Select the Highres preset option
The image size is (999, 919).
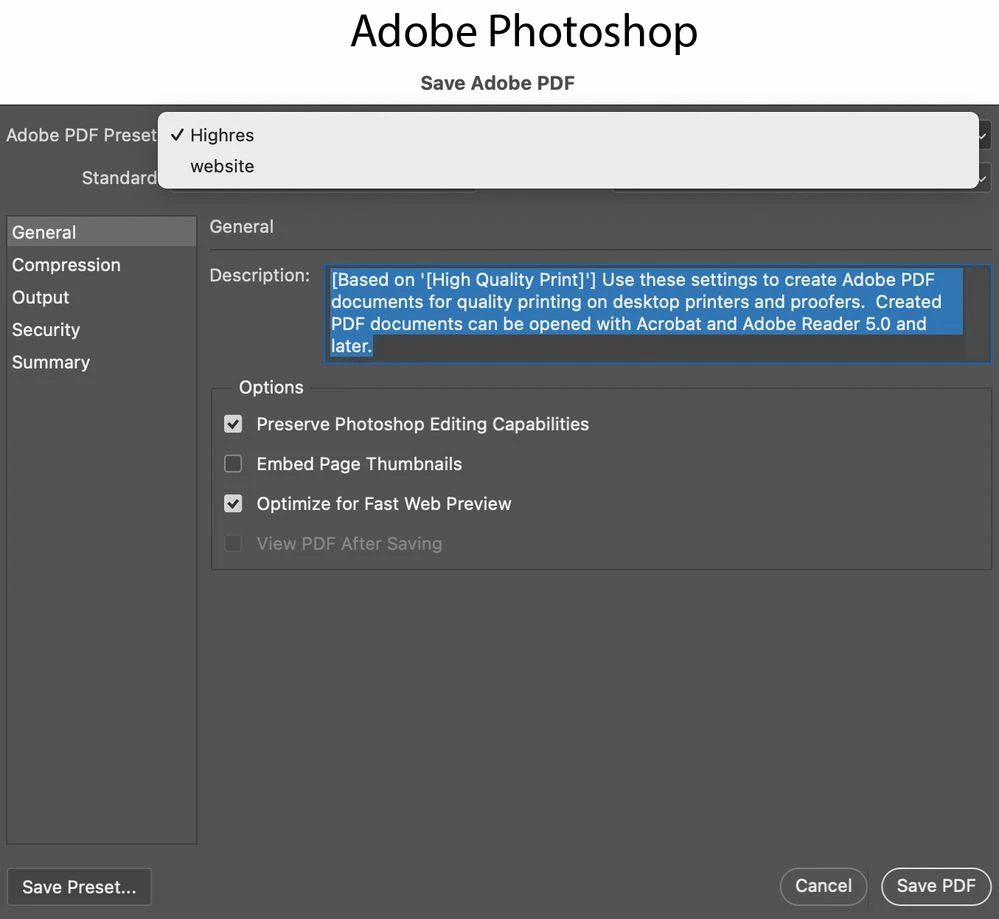[567, 135]
